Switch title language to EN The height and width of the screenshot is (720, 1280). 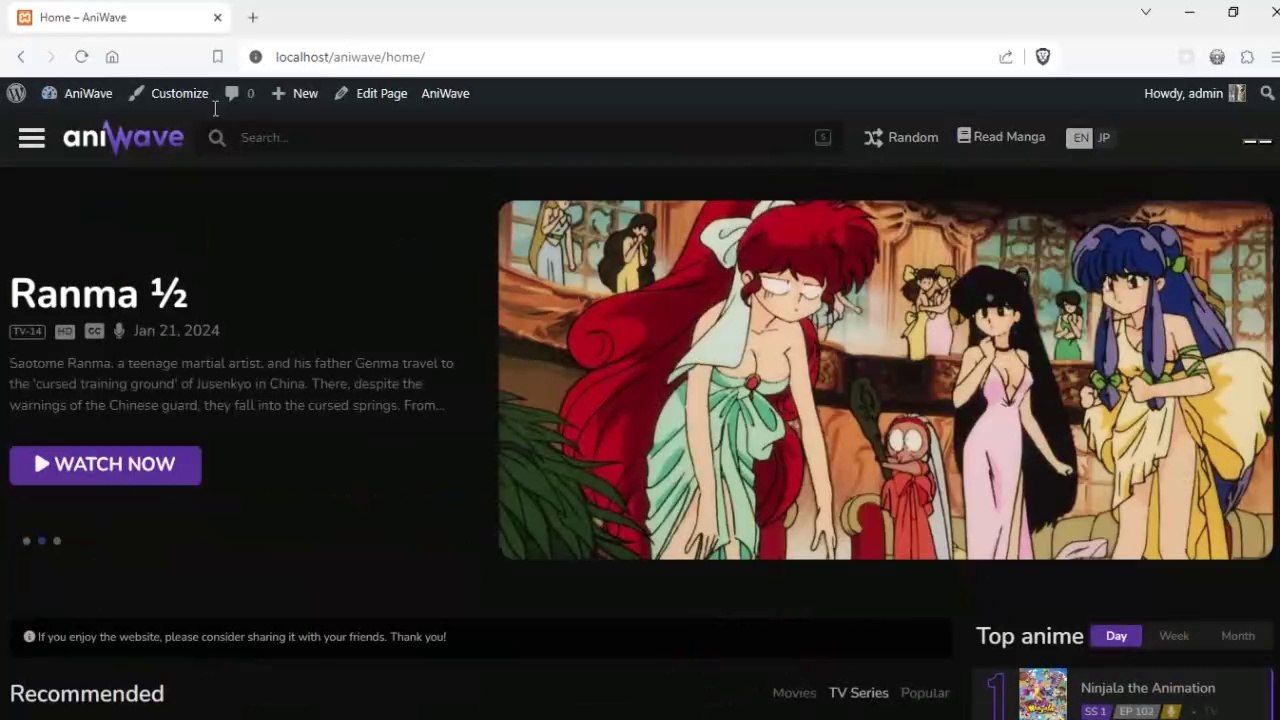coord(1080,138)
